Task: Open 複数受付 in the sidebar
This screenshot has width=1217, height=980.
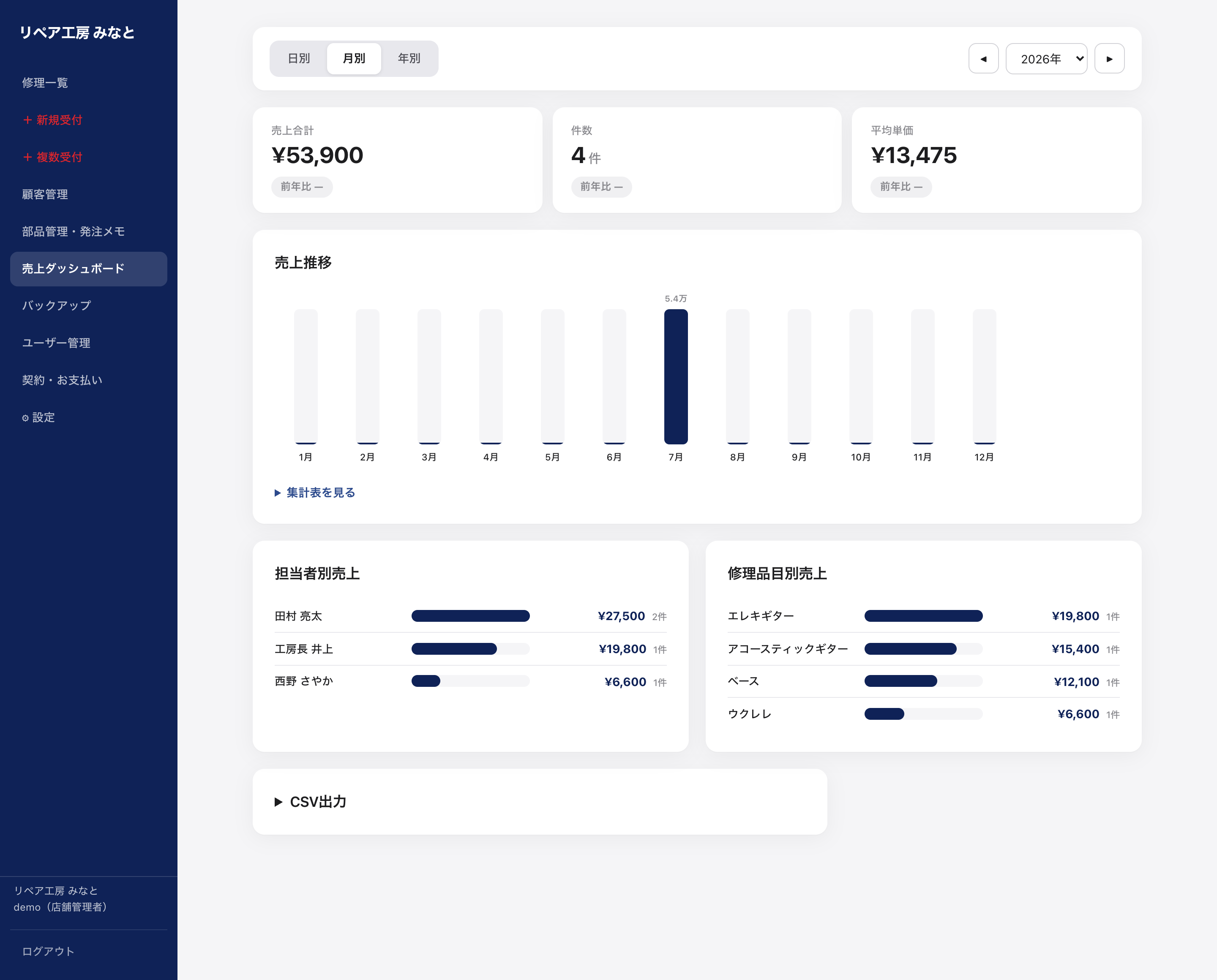Action: coord(52,157)
